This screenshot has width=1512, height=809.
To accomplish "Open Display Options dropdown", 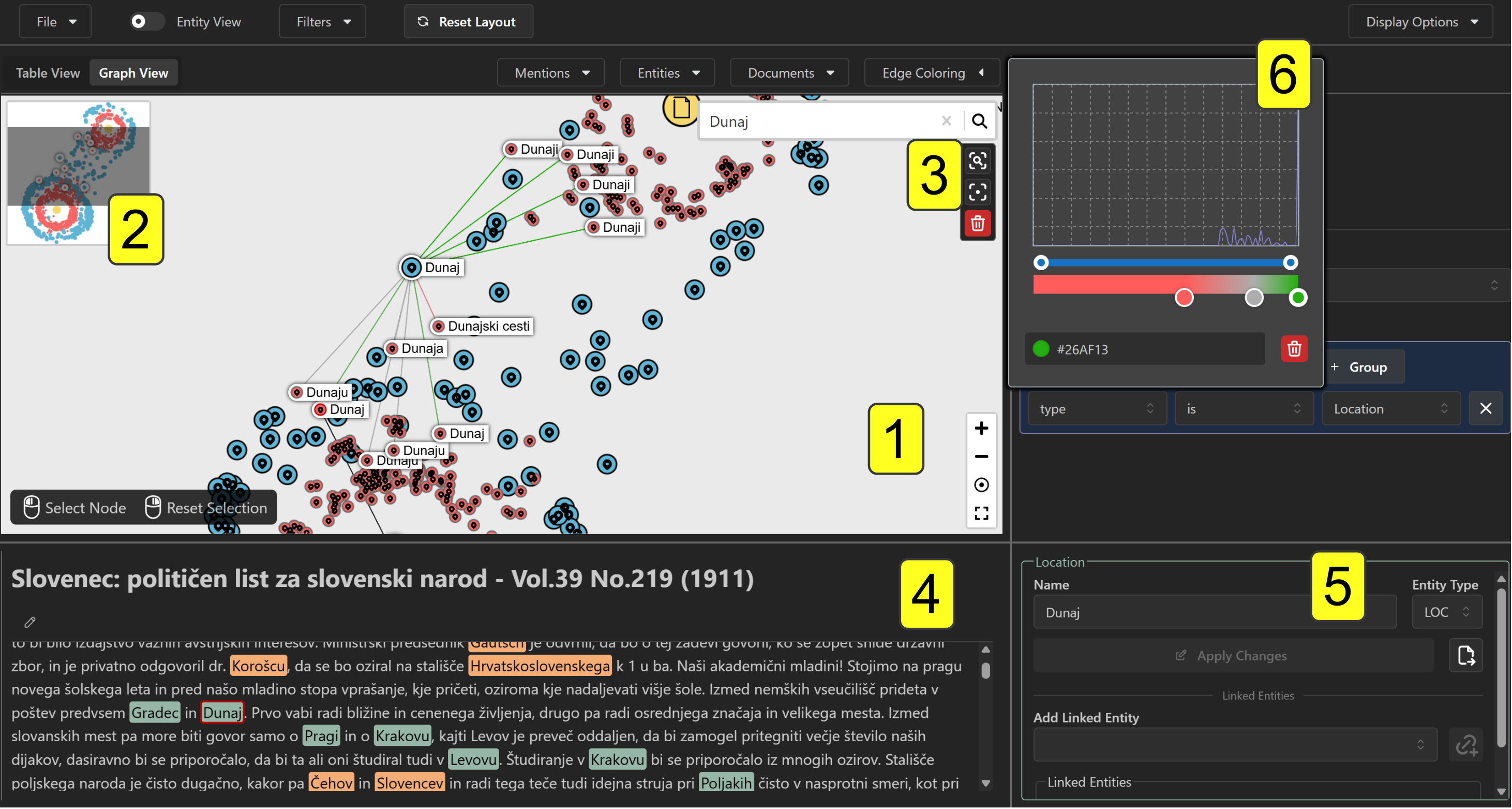I will coord(1420,22).
